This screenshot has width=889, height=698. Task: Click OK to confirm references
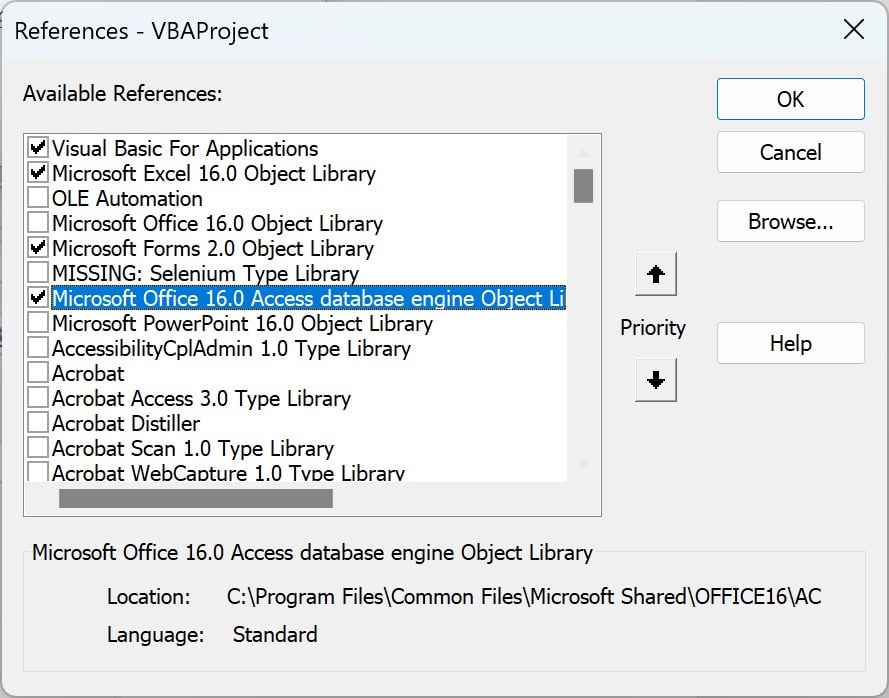(790, 99)
